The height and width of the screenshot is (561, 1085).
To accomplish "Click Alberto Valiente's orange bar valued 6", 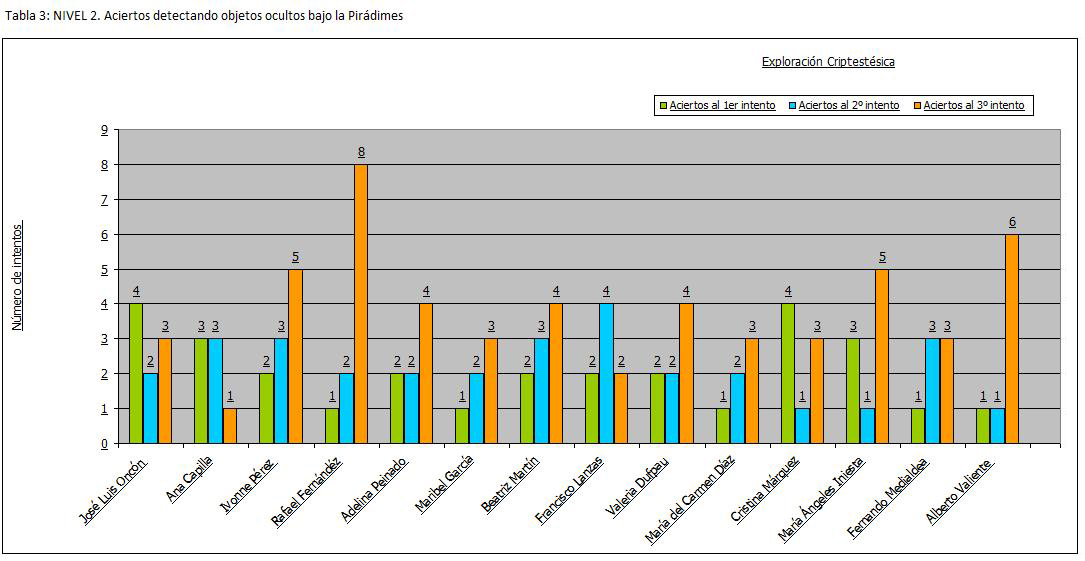I will 1012,338.
